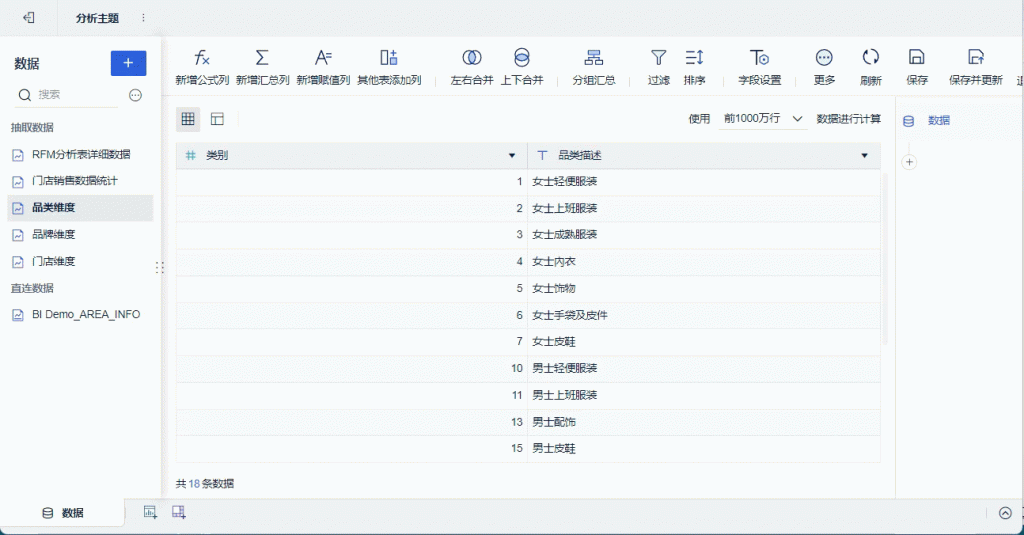The height and width of the screenshot is (535, 1024).
Task: Click cell 女士成熟服装
Action: 703,235
